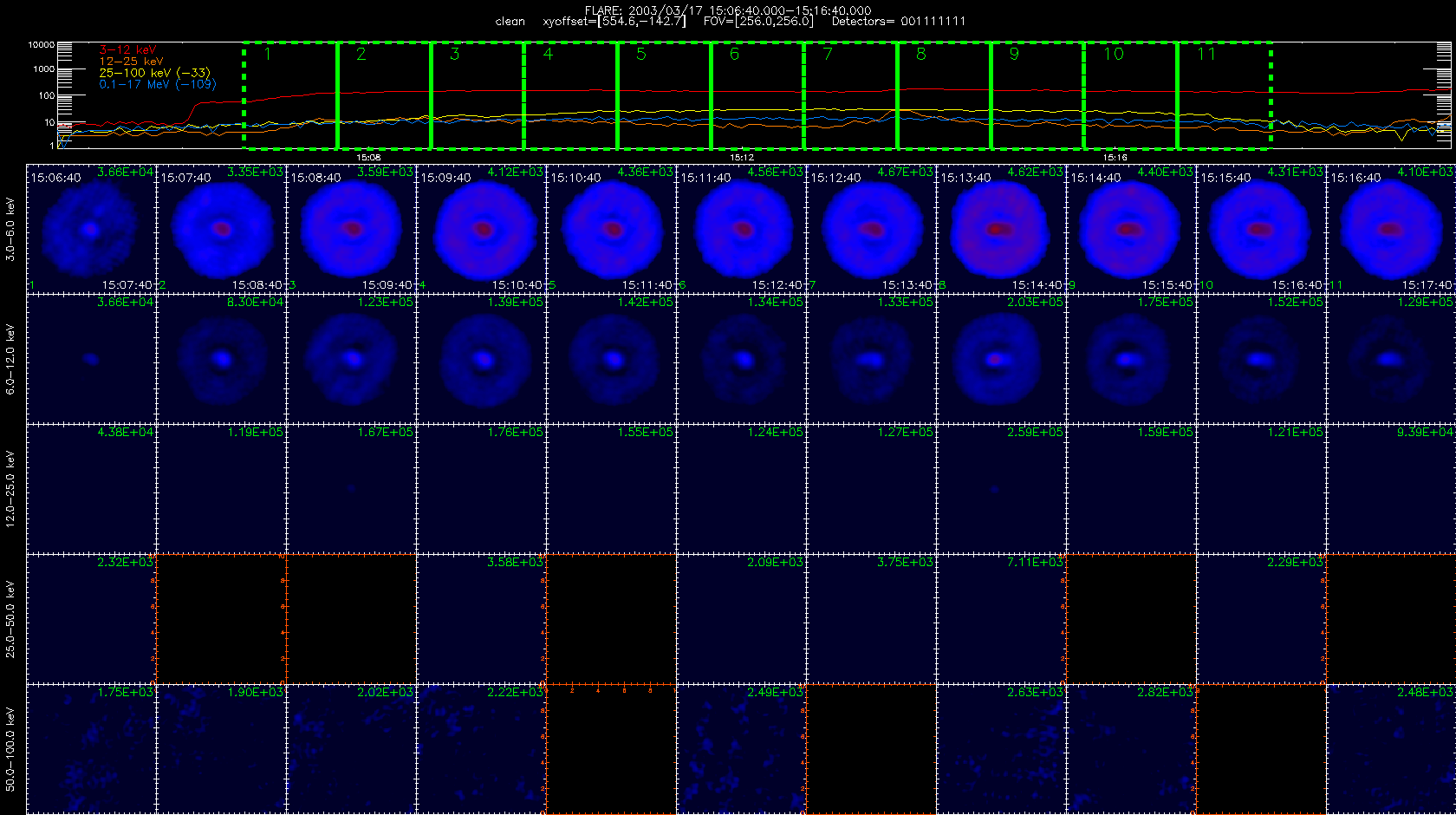1456x815 pixels.
Task: Click the FLARE 2003/03/17 title text
Action: (x=728, y=10)
